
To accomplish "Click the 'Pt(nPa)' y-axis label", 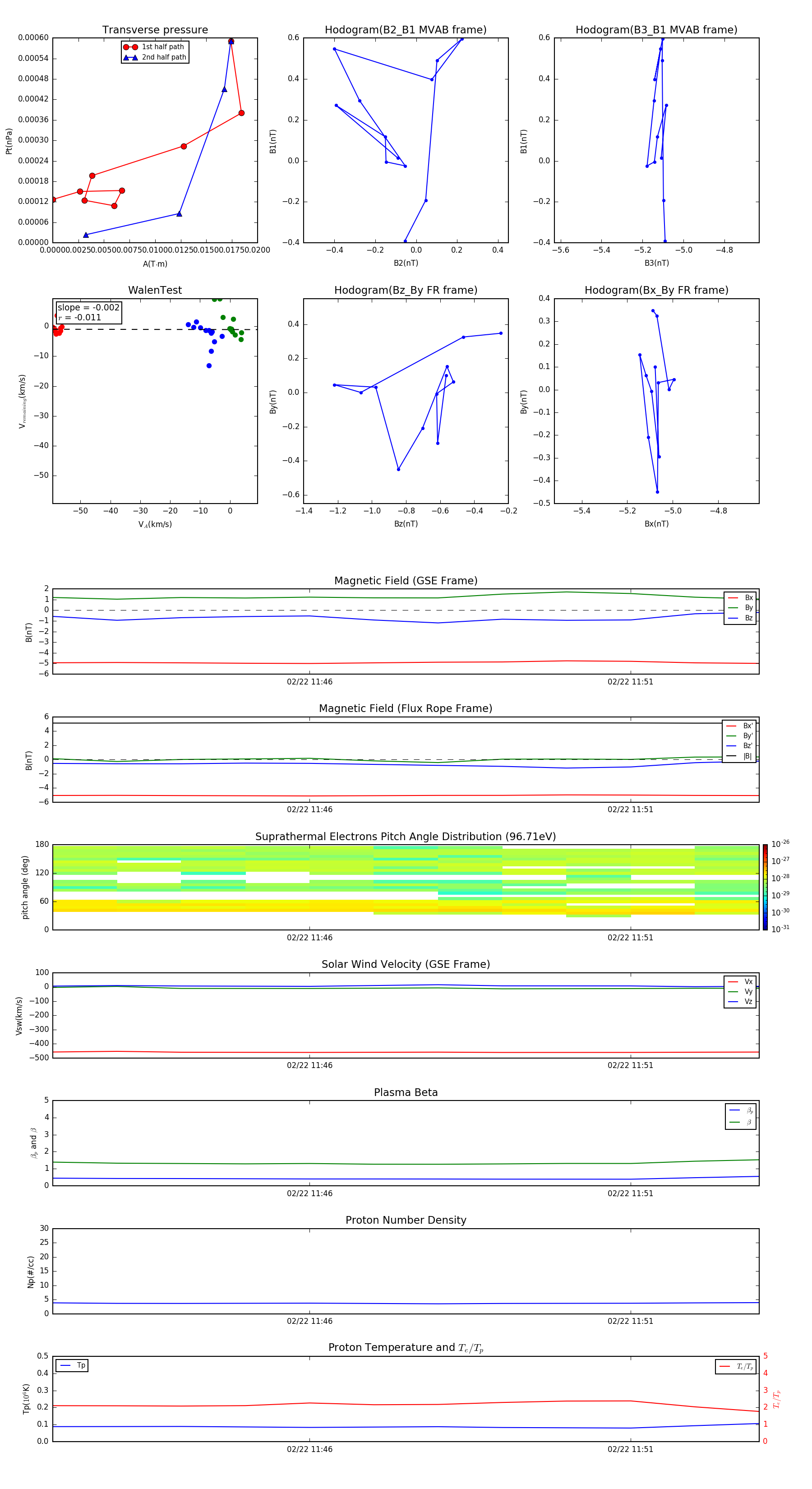I will coord(9,140).
